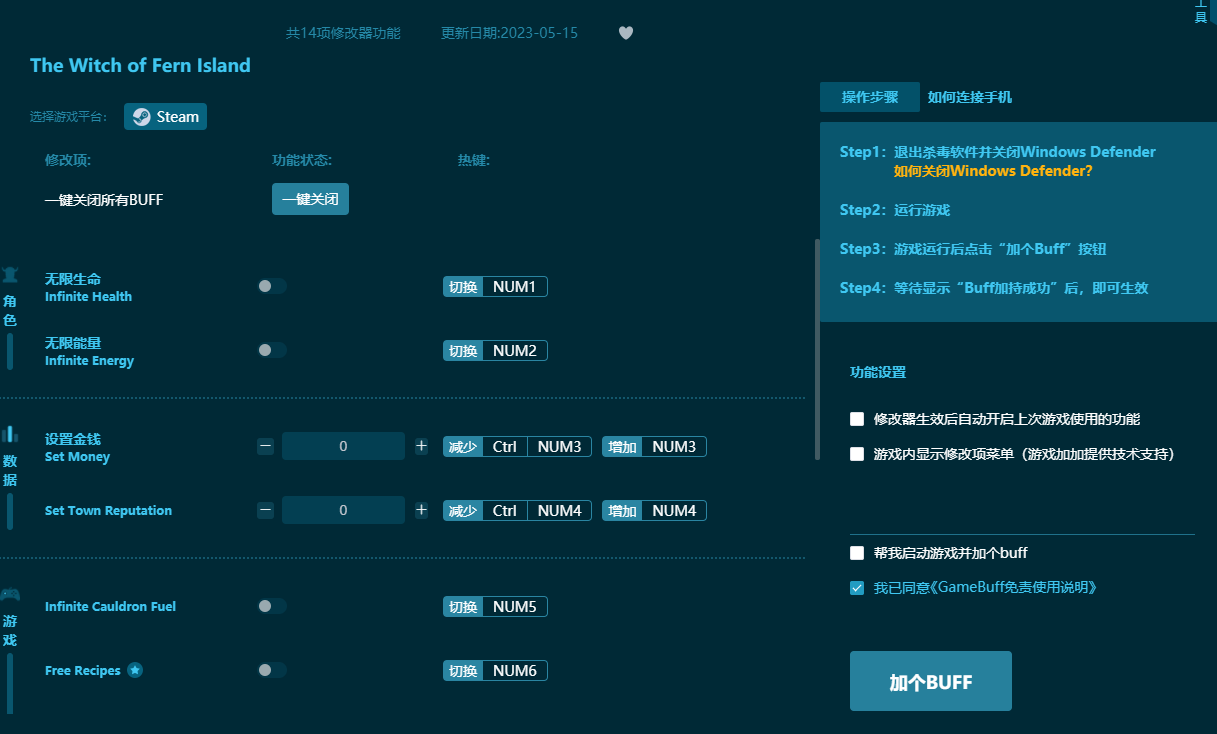This screenshot has width=1217, height=734.
Task: Click The Witch of Fern Island title
Action: point(140,66)
